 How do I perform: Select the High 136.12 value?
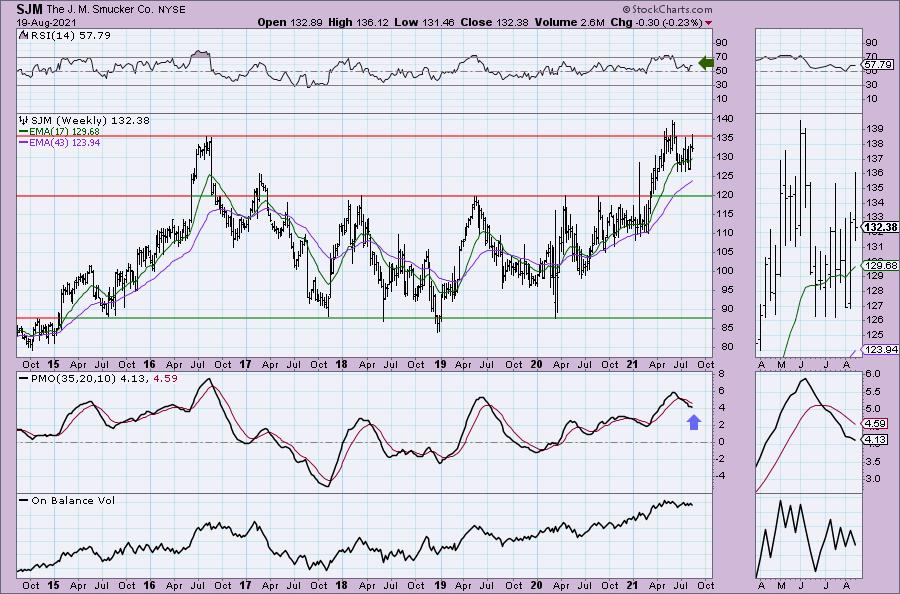(x=358, y=22)
